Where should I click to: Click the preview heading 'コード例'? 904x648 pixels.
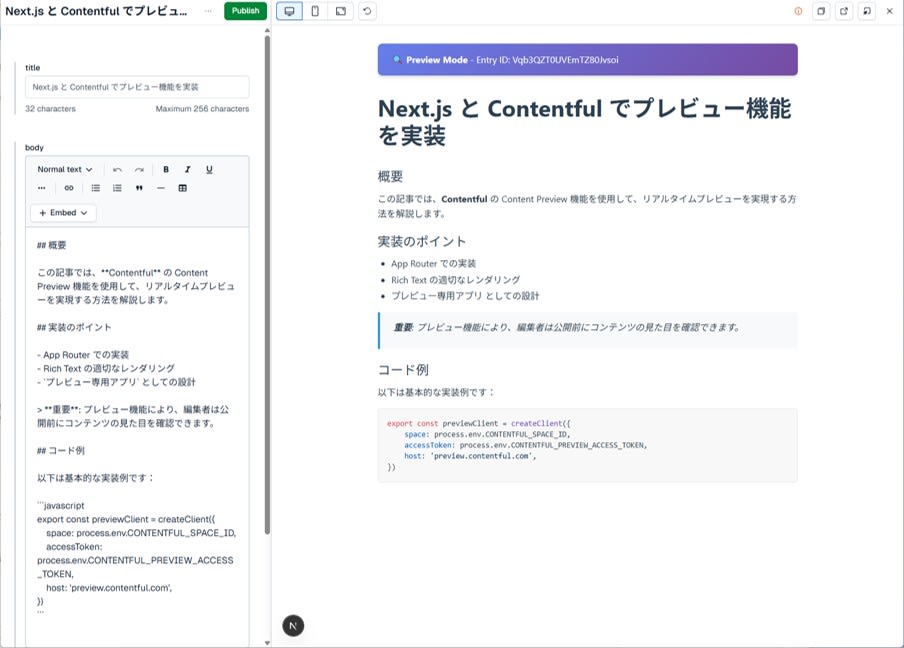pyautogui.click(x=403, y=370)
